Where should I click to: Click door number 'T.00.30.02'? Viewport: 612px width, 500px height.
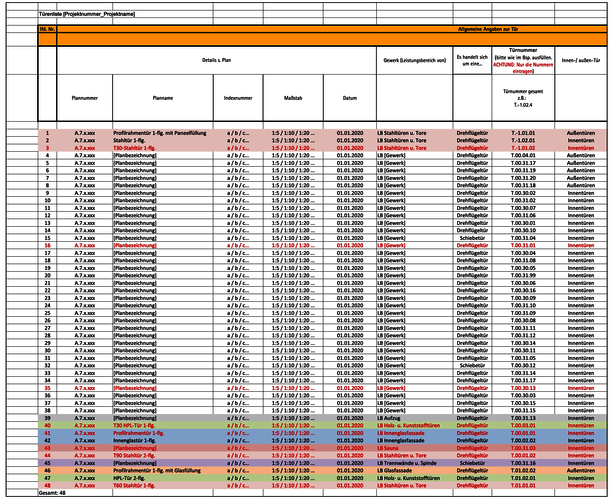[x=523, y=193]
